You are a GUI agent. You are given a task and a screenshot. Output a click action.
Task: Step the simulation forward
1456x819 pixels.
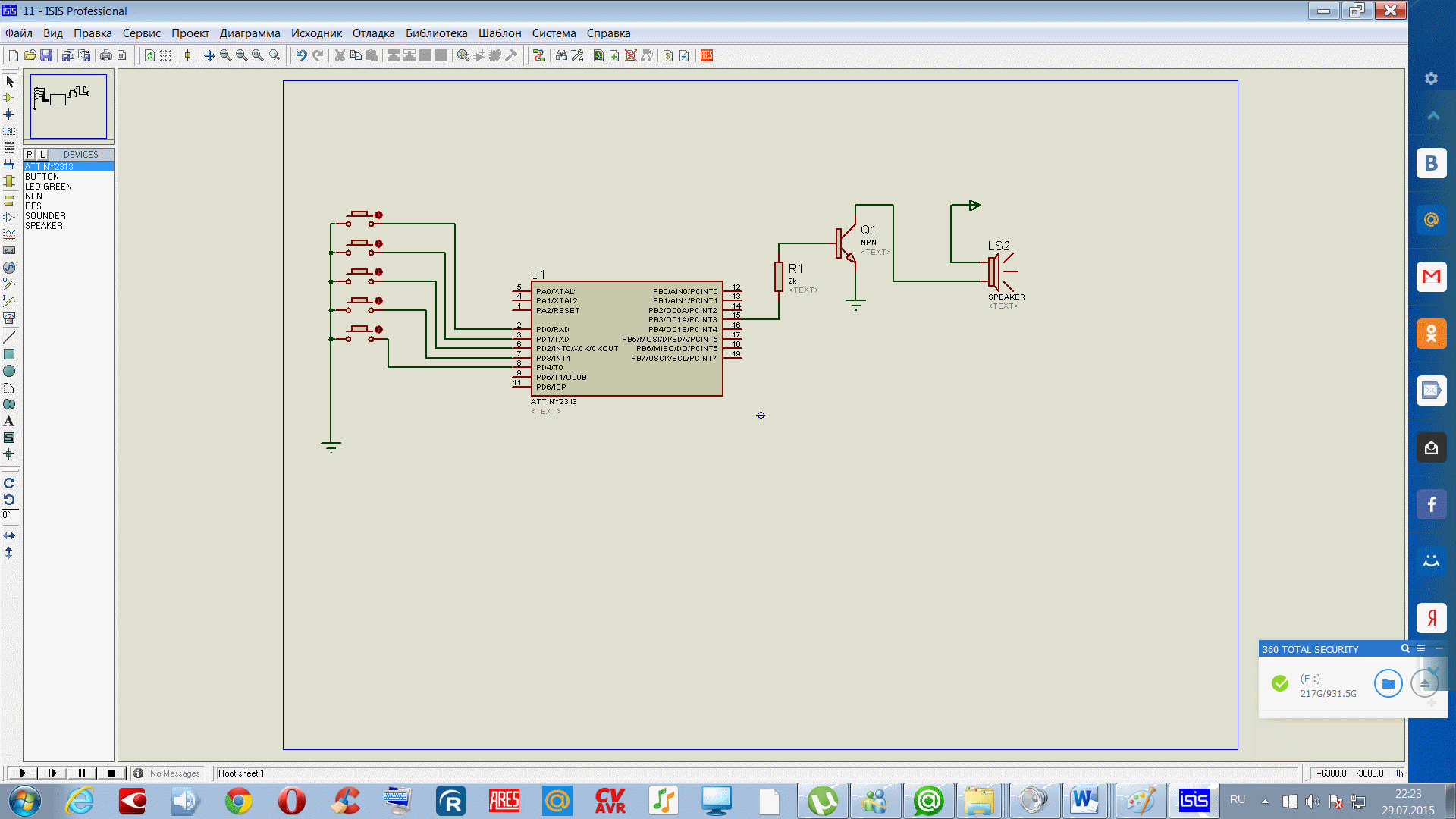point(52,773)
